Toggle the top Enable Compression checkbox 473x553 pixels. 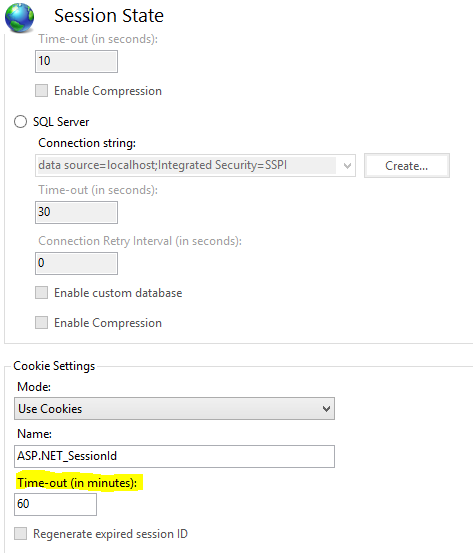42,91
